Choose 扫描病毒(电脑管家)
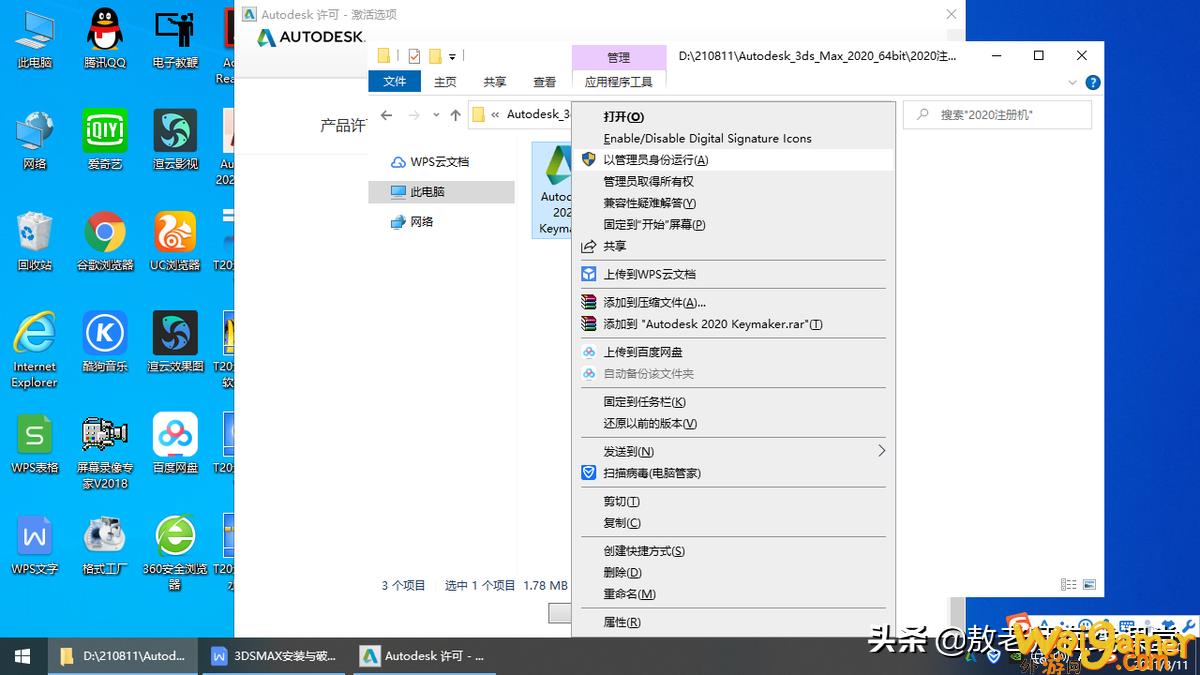 [733, 473]
